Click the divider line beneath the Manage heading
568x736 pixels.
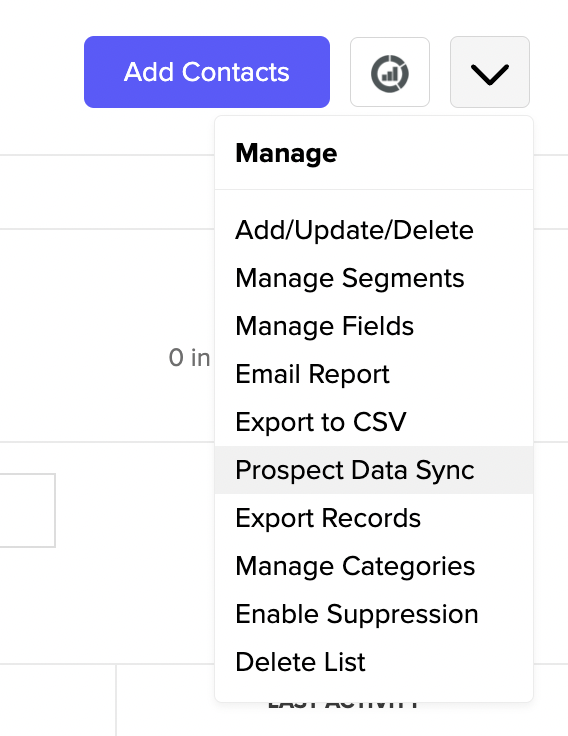coord(374,190)
